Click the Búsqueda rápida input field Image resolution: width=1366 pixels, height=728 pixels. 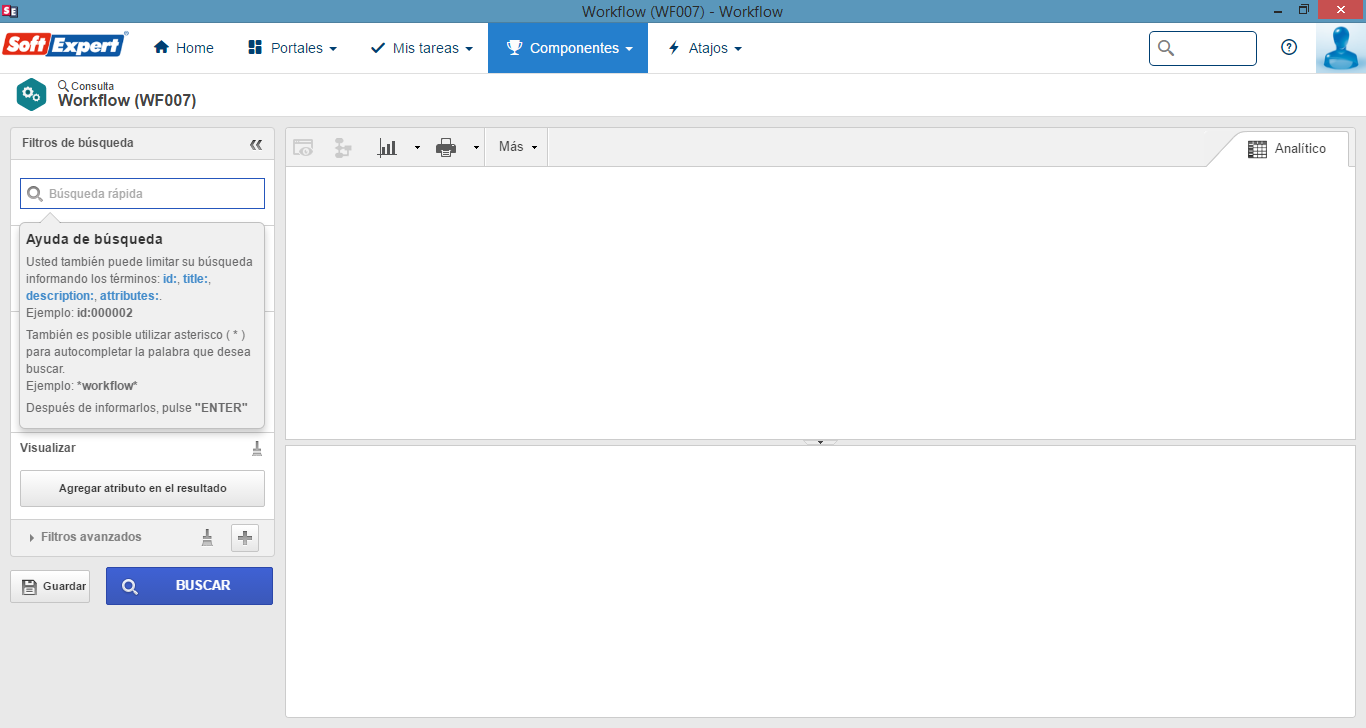(x=142, y=193)
